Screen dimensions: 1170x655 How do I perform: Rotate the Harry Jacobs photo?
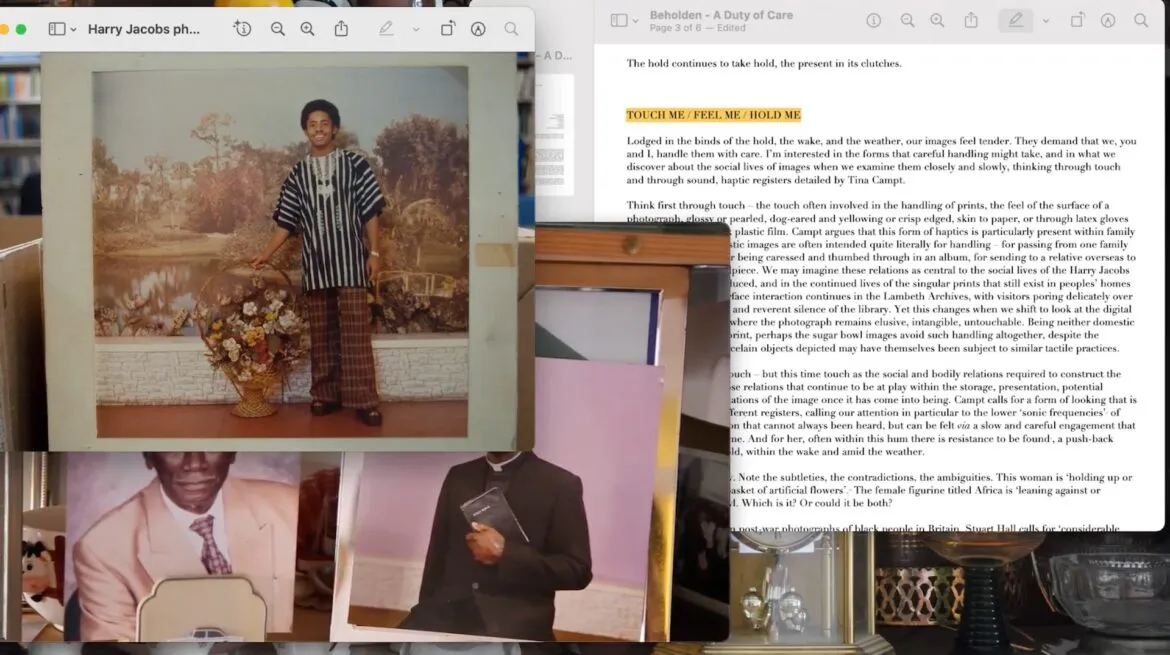pos(447,29)
